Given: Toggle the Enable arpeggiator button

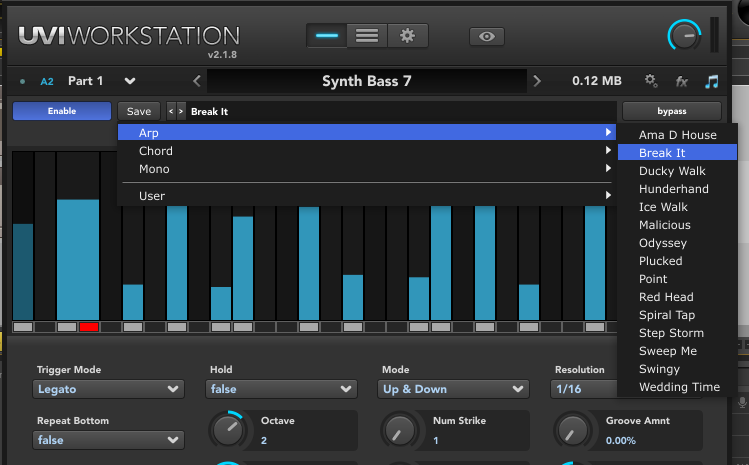Looking at the screenshot, I should click(62, 111).
